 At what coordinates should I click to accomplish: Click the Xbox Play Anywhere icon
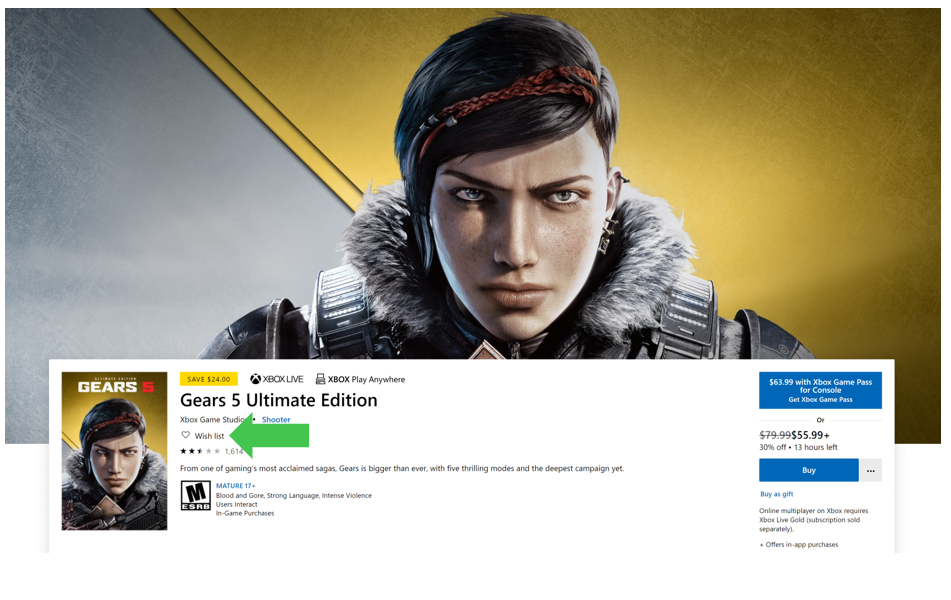tap(320, 379)
